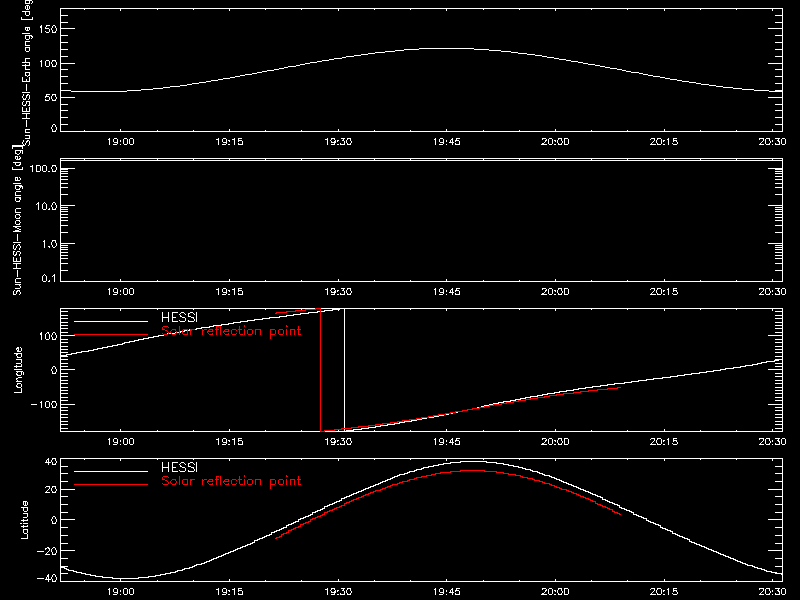Click the 150 tick on Earth angle axis
Screen dimensions: 800x600
[x=48, y=29]
